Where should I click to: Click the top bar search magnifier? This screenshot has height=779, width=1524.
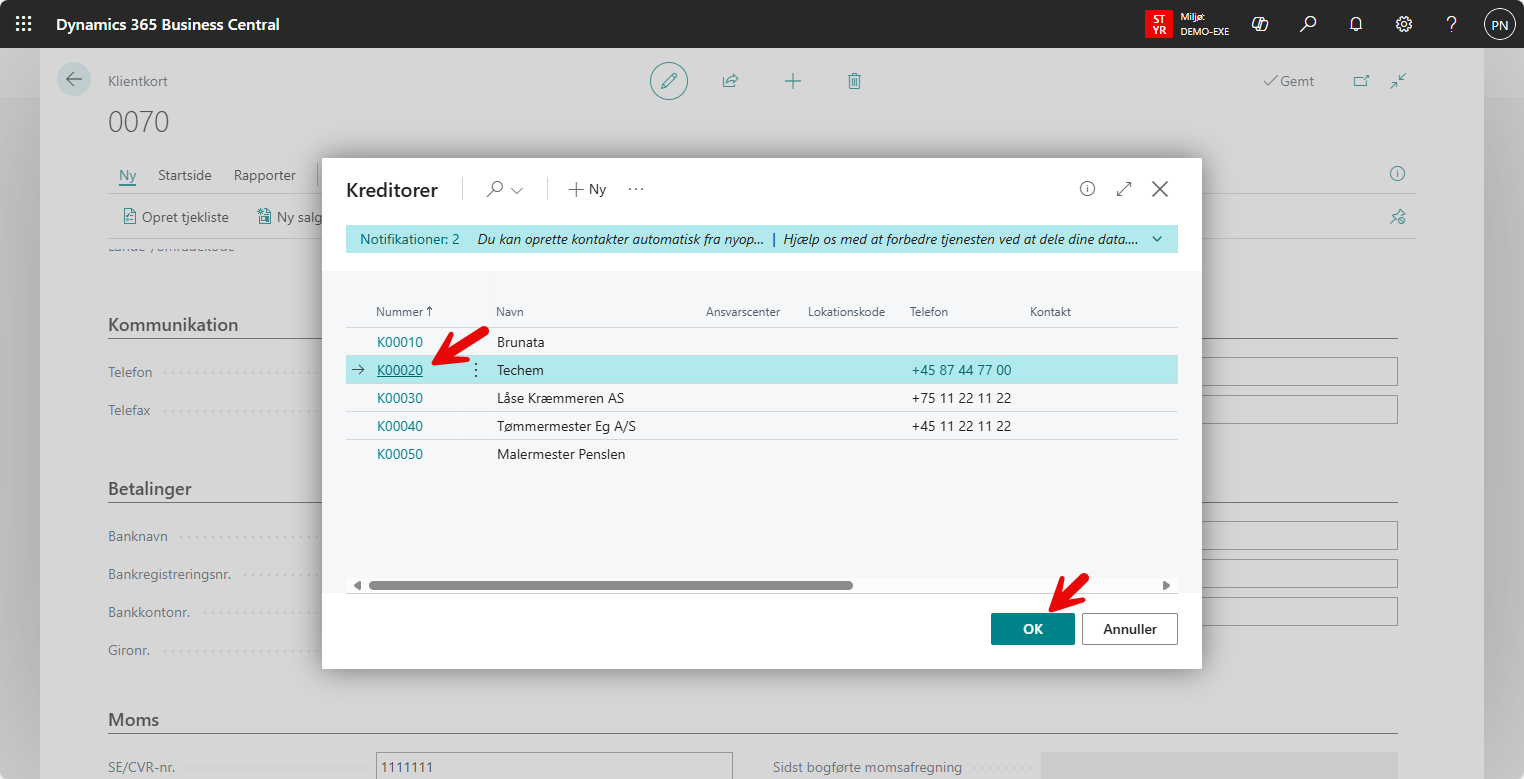(1308, 24)
